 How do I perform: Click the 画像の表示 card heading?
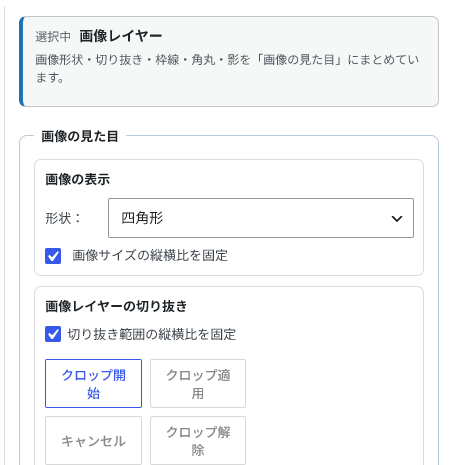click(78, 179)
